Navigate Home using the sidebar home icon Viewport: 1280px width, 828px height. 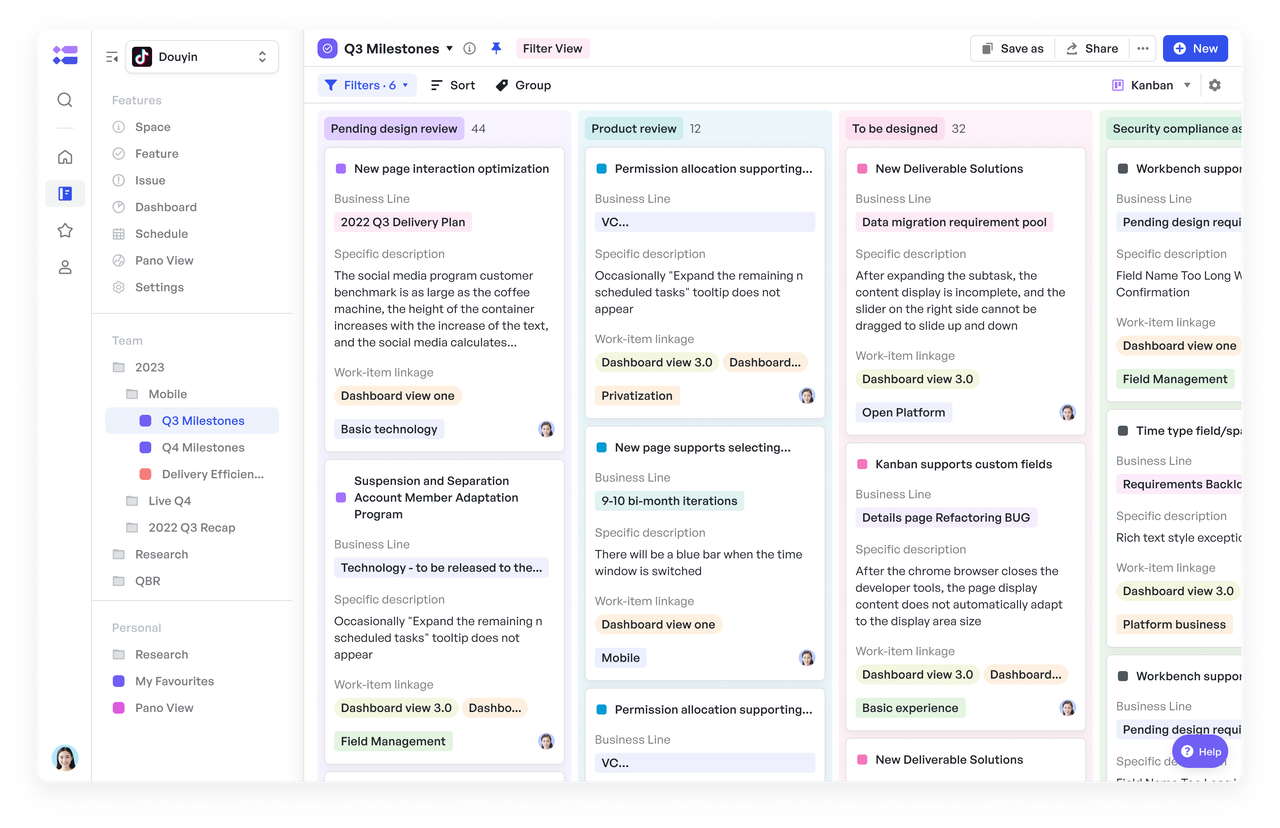click(64, 156)
